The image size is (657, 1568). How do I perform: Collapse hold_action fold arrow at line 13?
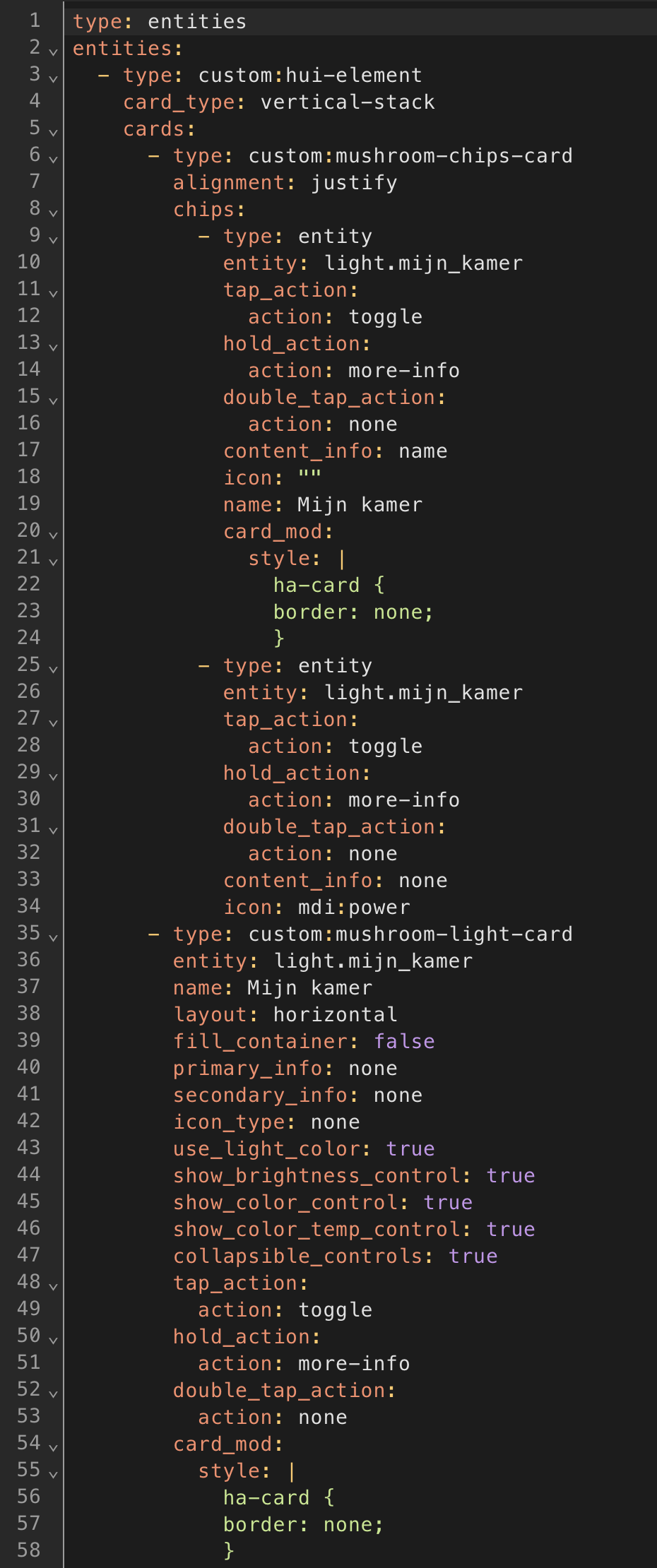[53, 346]
